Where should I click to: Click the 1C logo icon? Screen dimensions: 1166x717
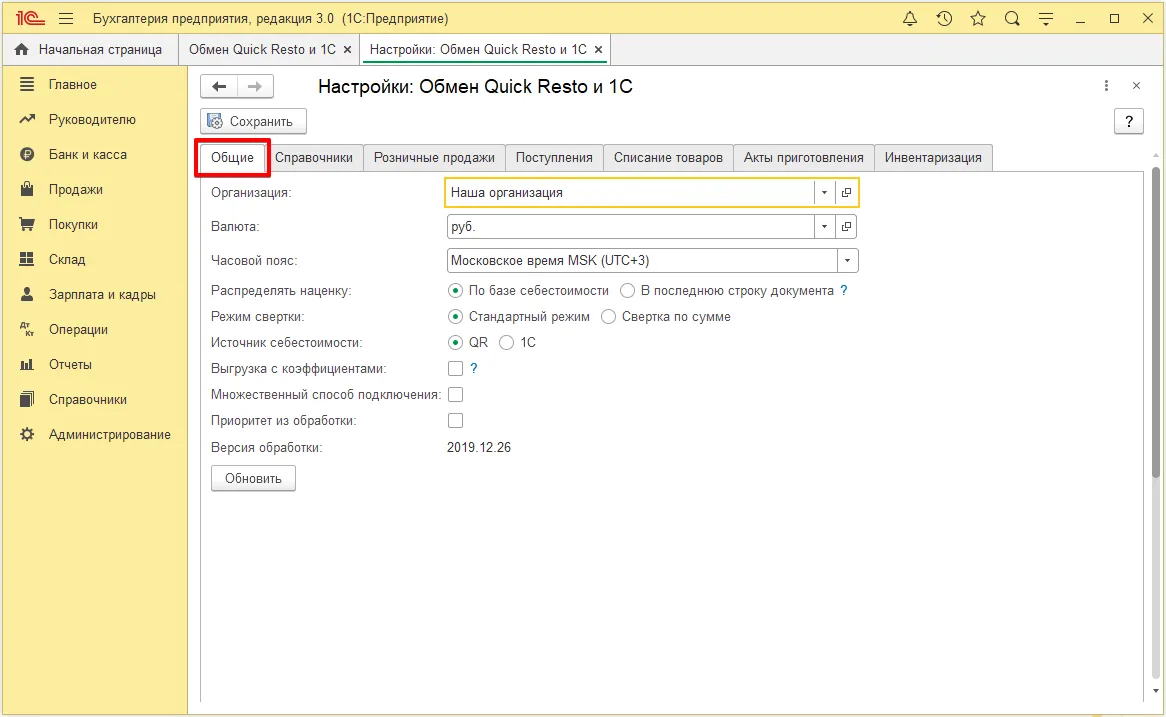coord(30,18)
